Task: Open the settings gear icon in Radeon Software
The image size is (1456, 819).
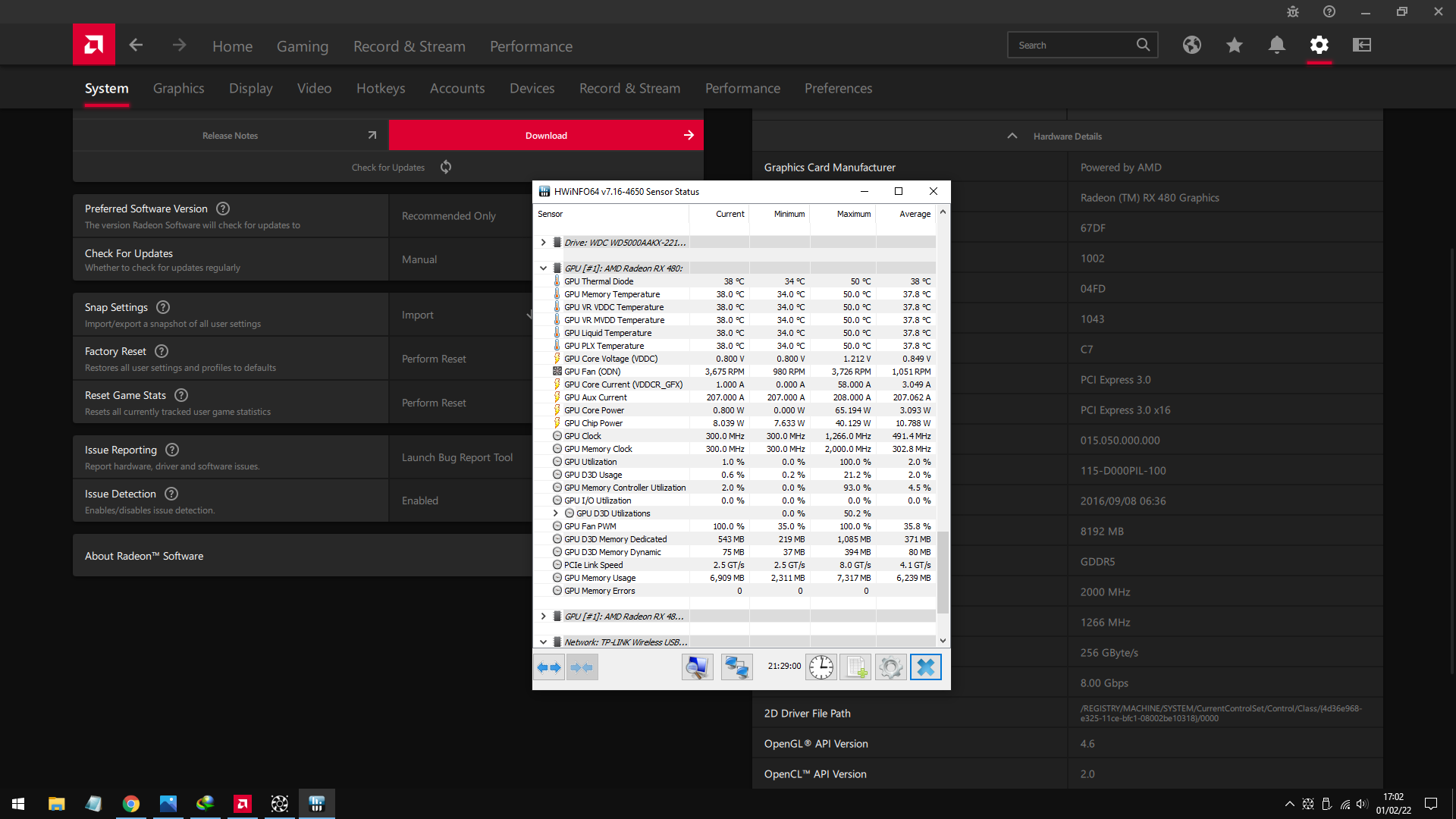Action: 1319,45
